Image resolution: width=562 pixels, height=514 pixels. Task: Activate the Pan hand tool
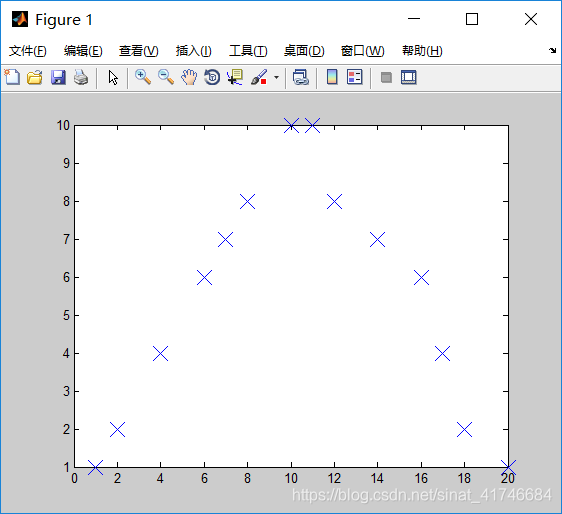(x=189, y=77)
